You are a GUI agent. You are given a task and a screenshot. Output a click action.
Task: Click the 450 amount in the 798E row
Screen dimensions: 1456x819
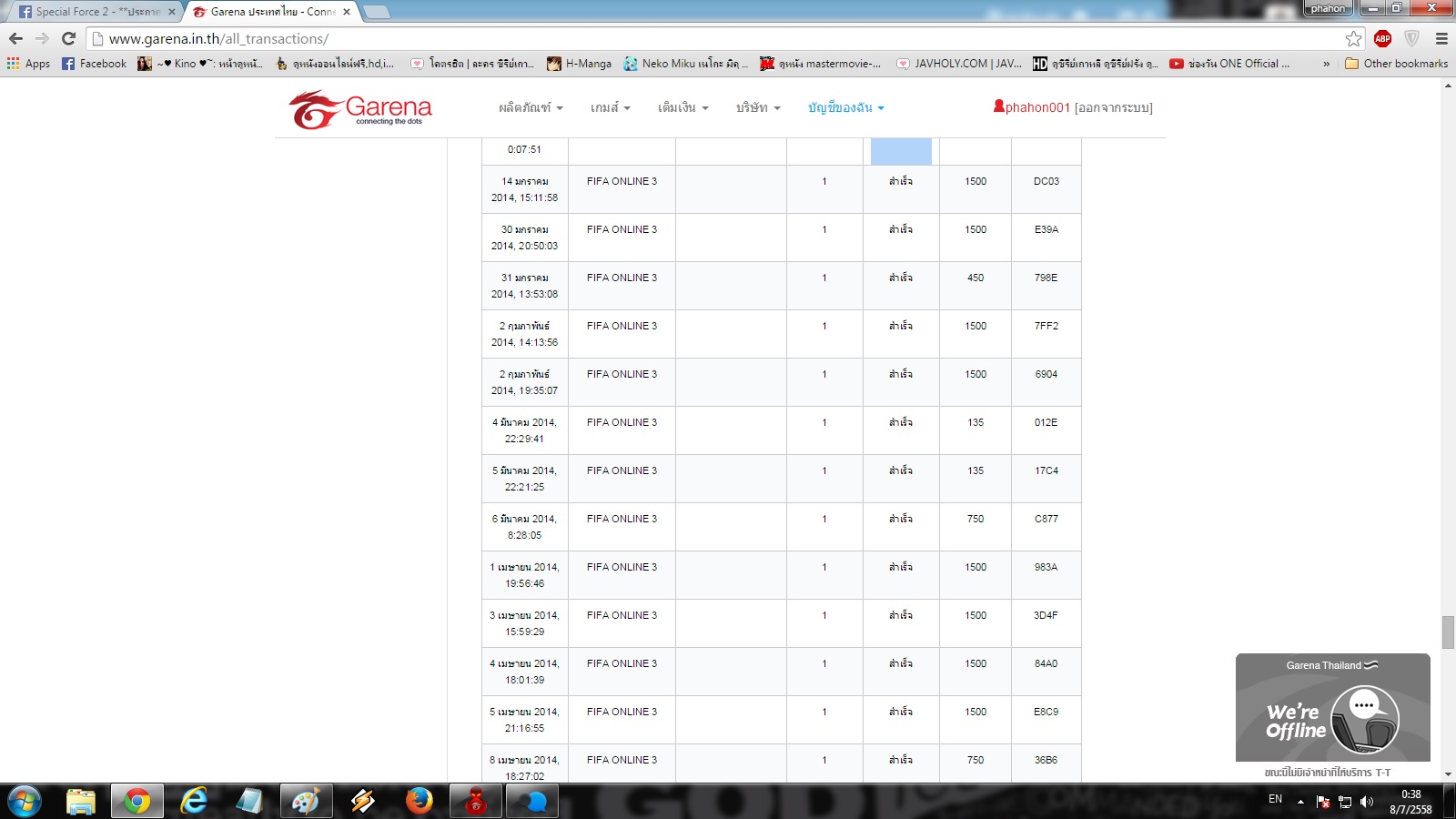976,278
